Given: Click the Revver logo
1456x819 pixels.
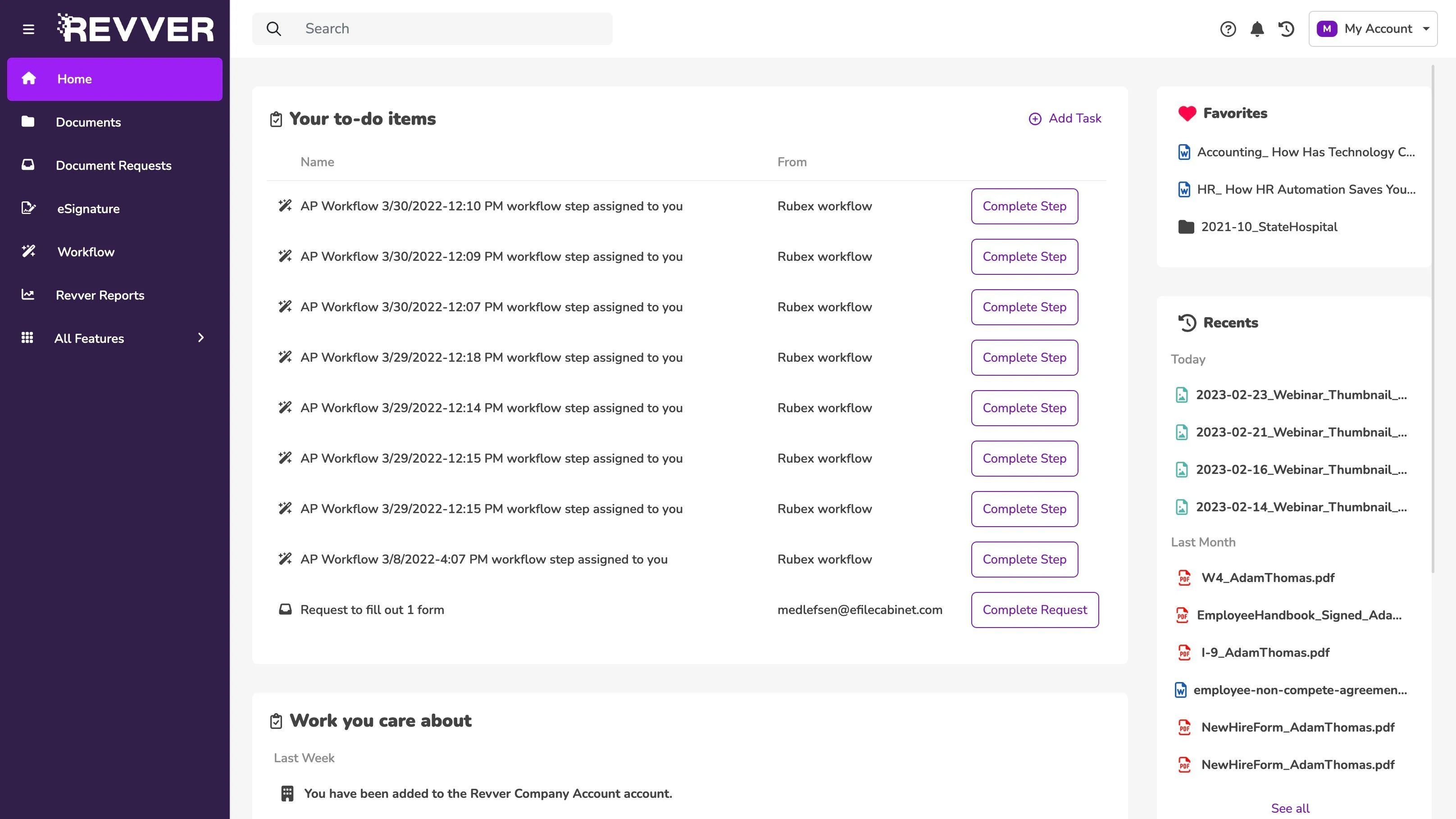Looking at the screenshot, I should click(x=136, y=28).
